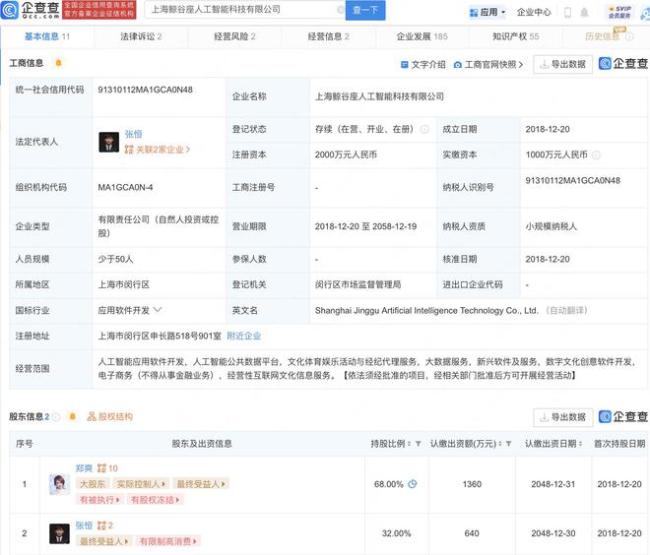Open 股权结构 equity structure
The height and width of the screenshot is (555, 650).
pyautogui.click(x=110, y=417)
